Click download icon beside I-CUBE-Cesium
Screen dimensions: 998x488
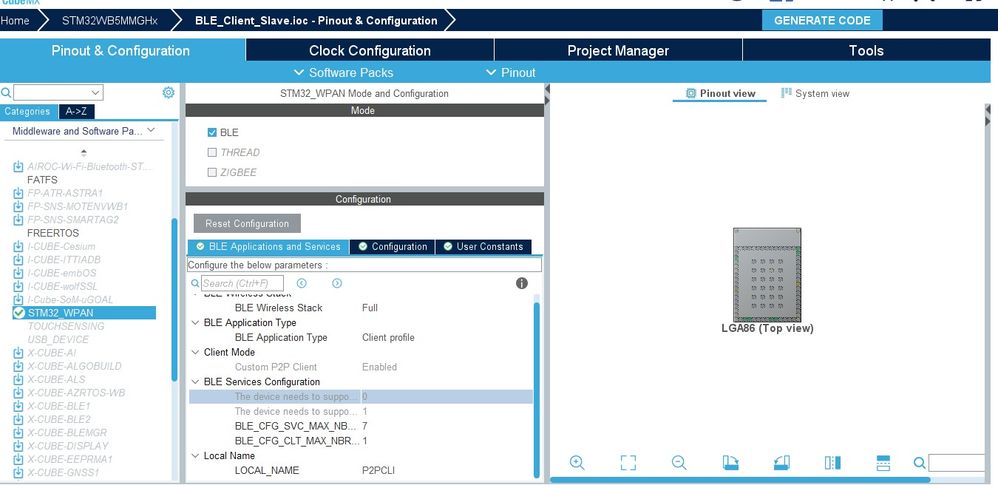[x=18, y=247]
